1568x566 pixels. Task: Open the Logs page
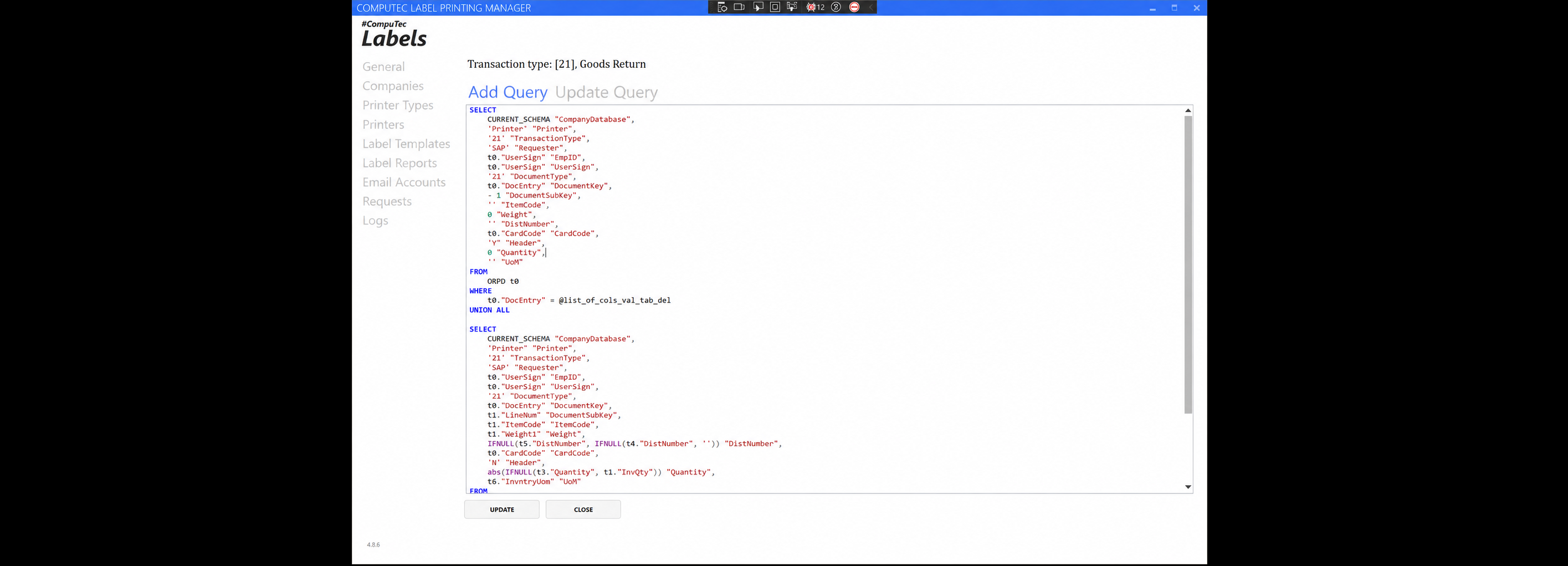(376, 221)
